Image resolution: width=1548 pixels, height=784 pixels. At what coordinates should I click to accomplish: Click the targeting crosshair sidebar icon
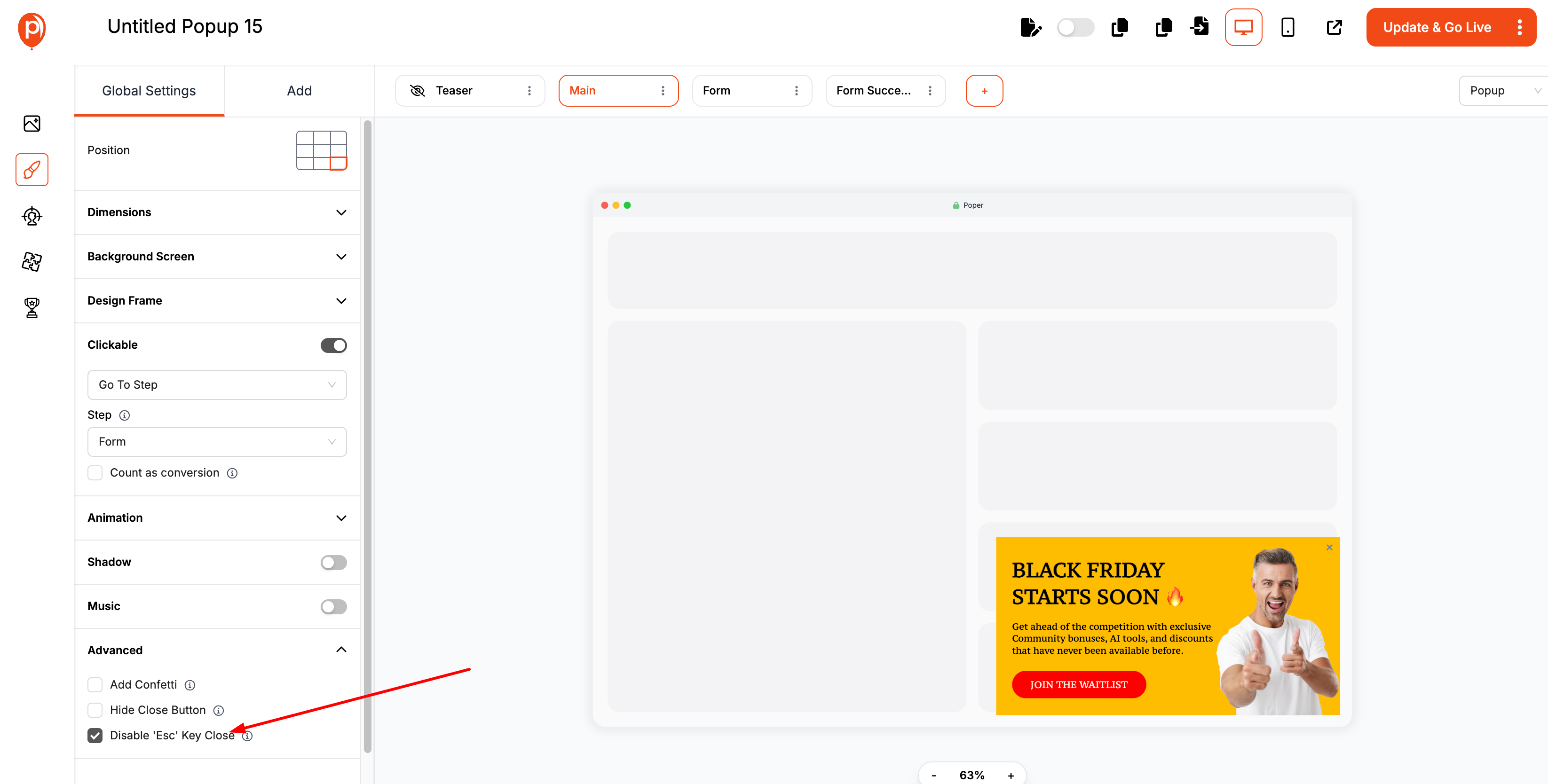tap(32, 216)
